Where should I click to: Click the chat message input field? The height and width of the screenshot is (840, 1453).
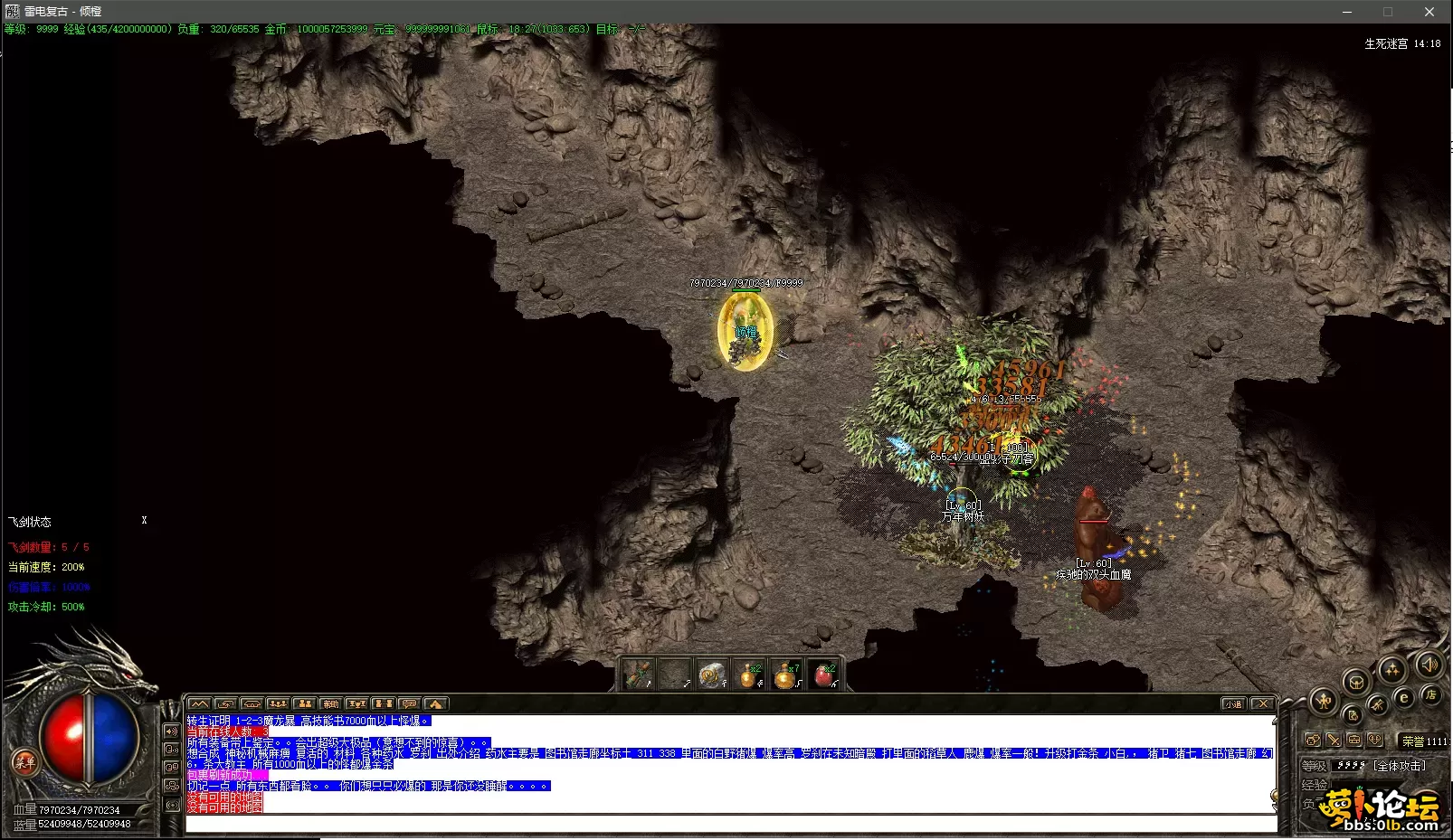[731, 824]
